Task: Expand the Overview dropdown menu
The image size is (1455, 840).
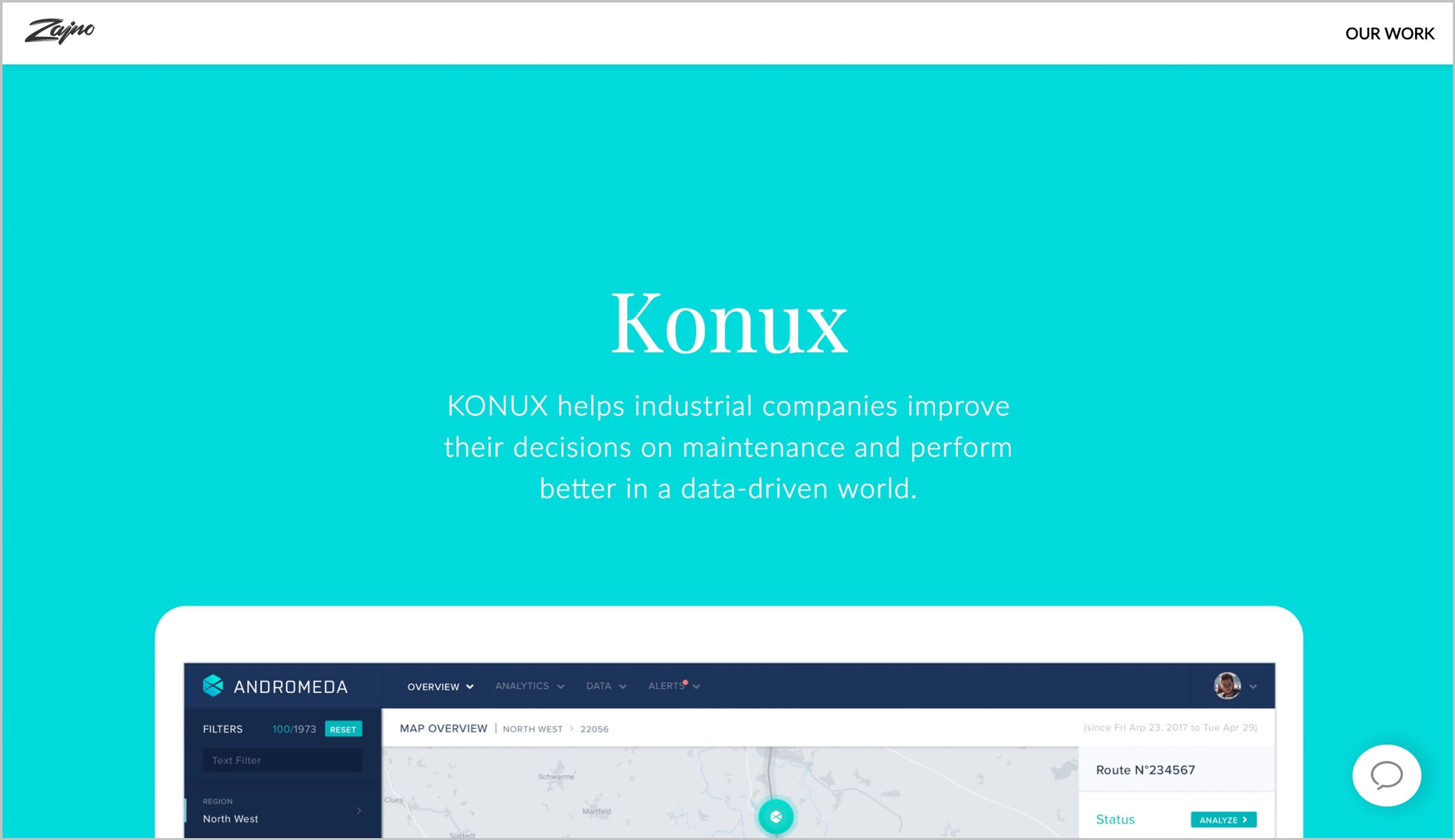Action: pos(440,687)
